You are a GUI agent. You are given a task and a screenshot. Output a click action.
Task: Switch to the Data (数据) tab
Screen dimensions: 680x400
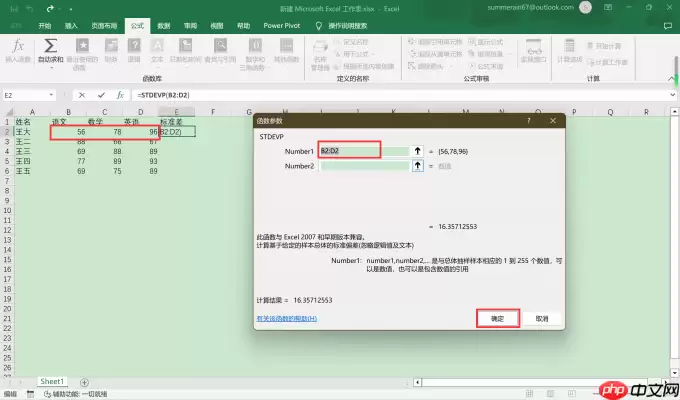click(163, 26)
